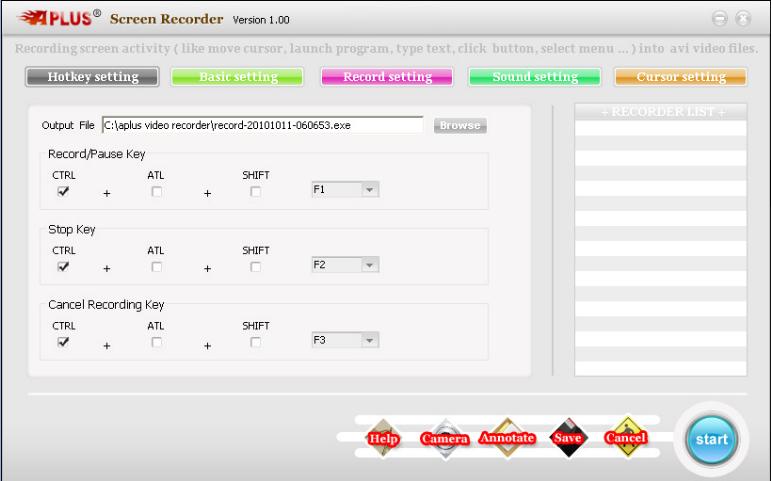Click the Camera icon button
The width and height of the screenshot is (771, 481).
tap(445, 438)
